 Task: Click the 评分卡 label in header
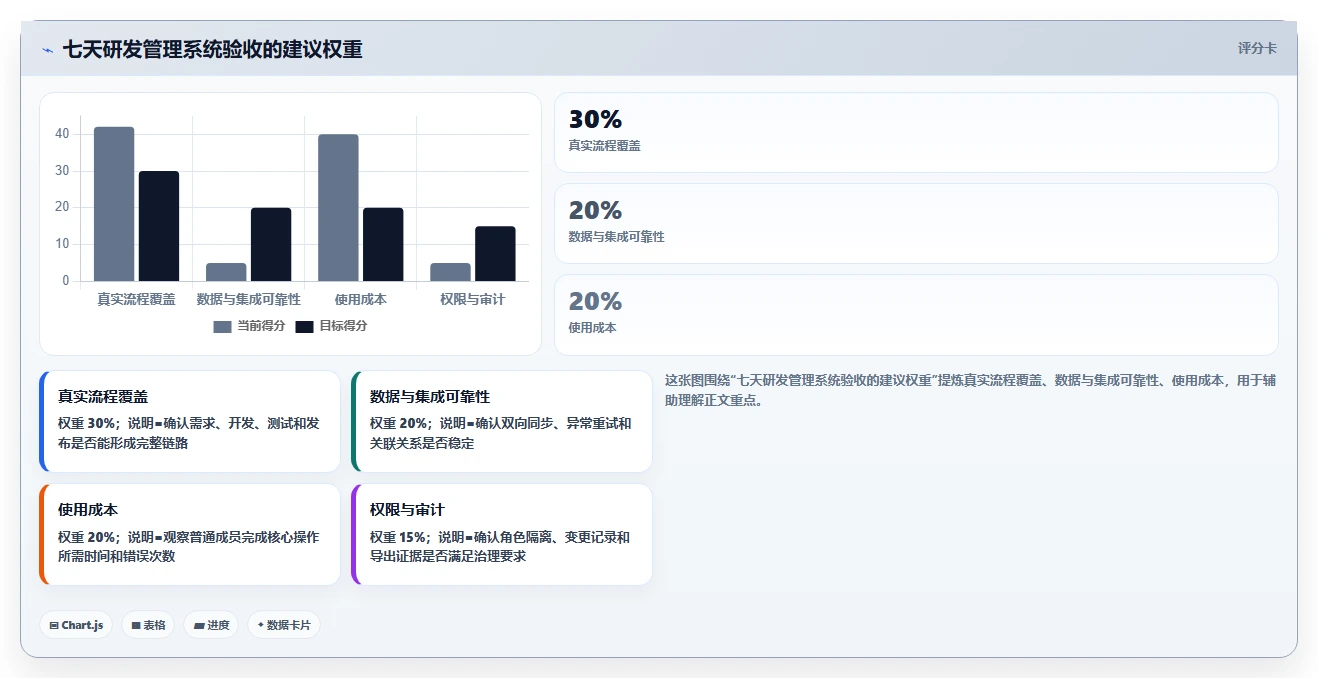[x=1257, y=48]
